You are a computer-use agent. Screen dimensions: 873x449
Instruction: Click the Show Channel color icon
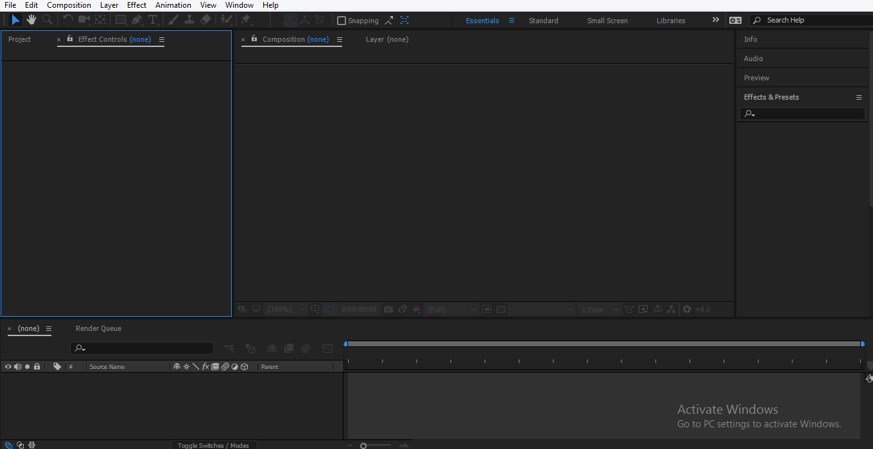pyautogui.click(x=416, y=309)
